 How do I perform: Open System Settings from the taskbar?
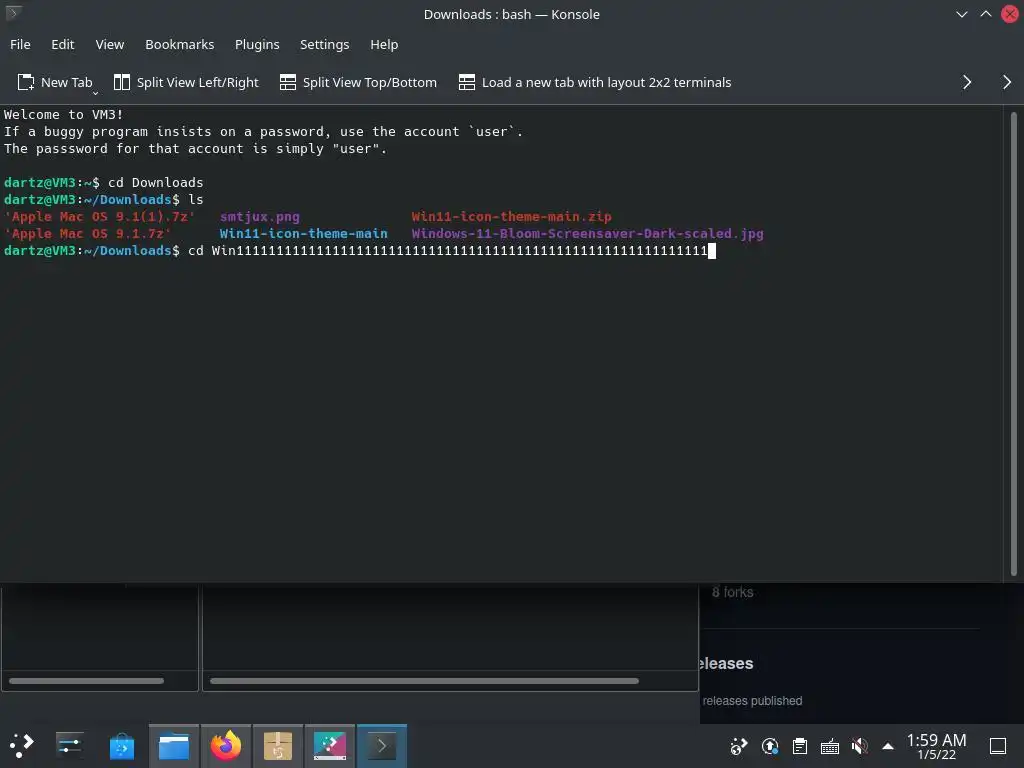(x=69, y=746)
